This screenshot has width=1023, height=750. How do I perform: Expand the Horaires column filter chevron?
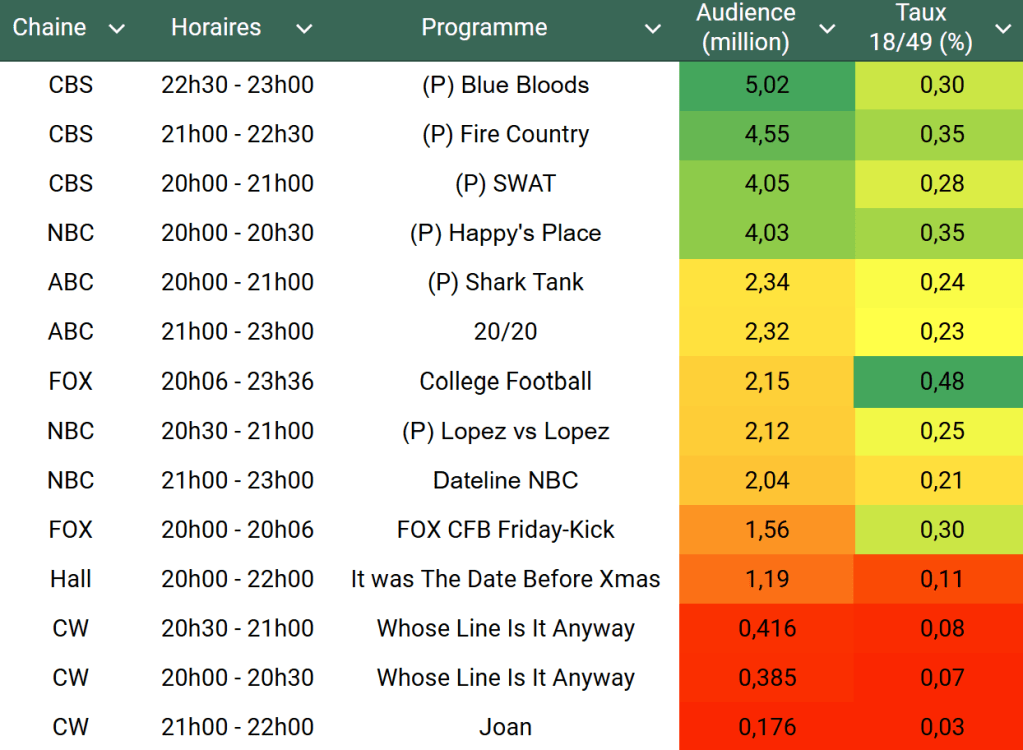click(x=304, y=29)
